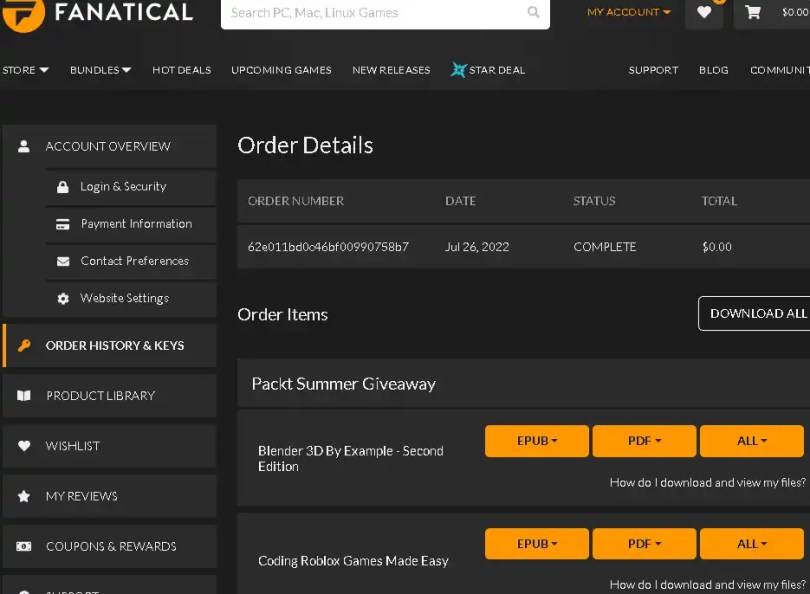Open Community in top navigation
The width and height of the screenshot is (810, 594).
point(780,70)
